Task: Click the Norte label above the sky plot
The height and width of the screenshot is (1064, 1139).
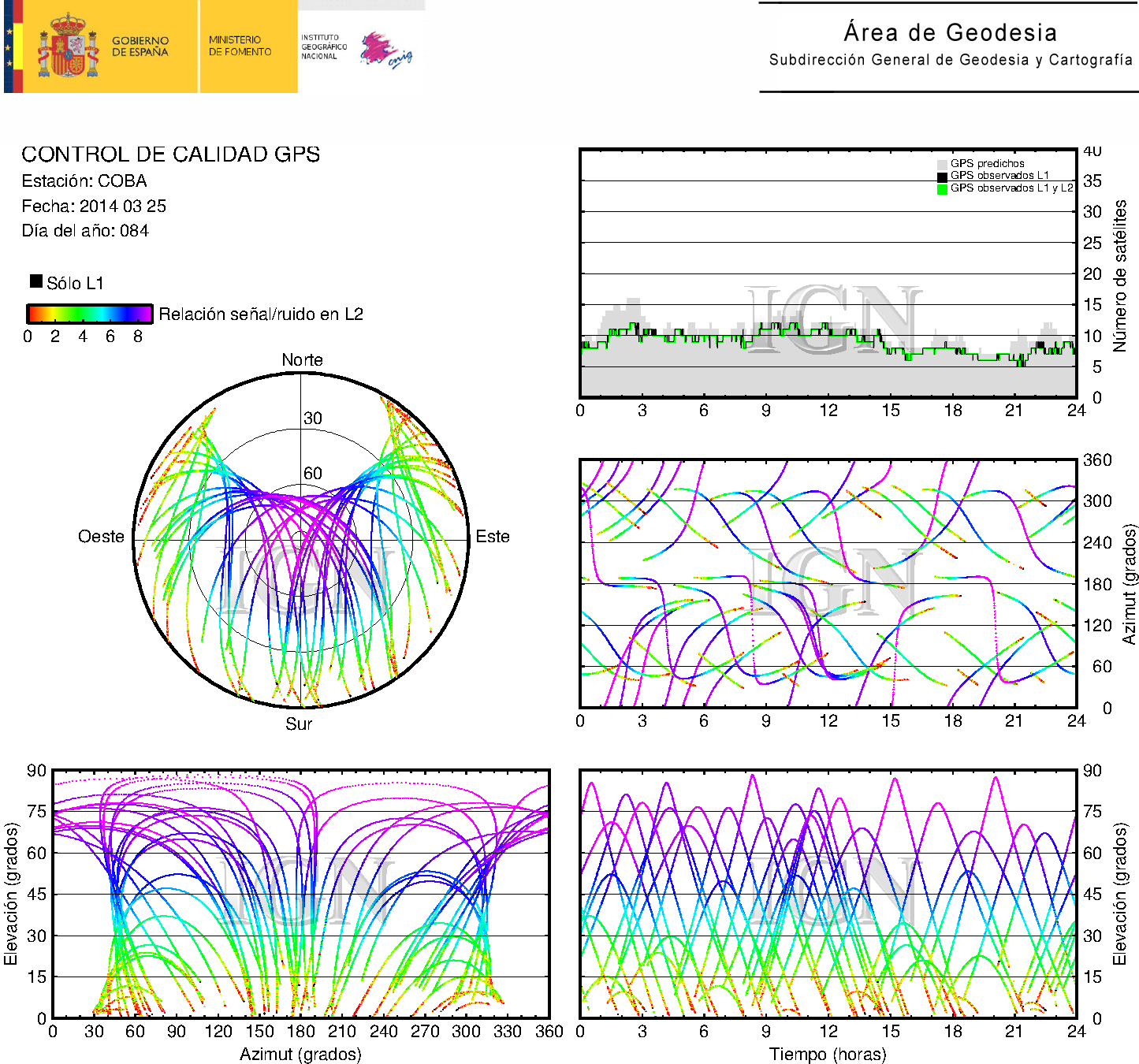Action: [302, 360]
